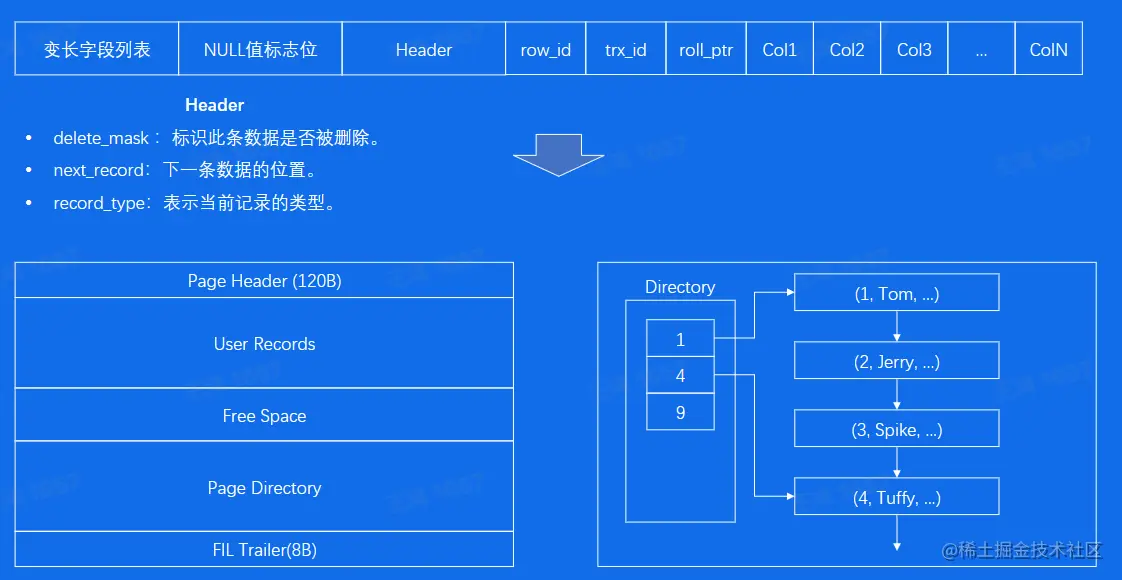This screenshot has width=1122, height=580.
Task: Select the roll_ptr cell
Action: click(x=706, y=49)
